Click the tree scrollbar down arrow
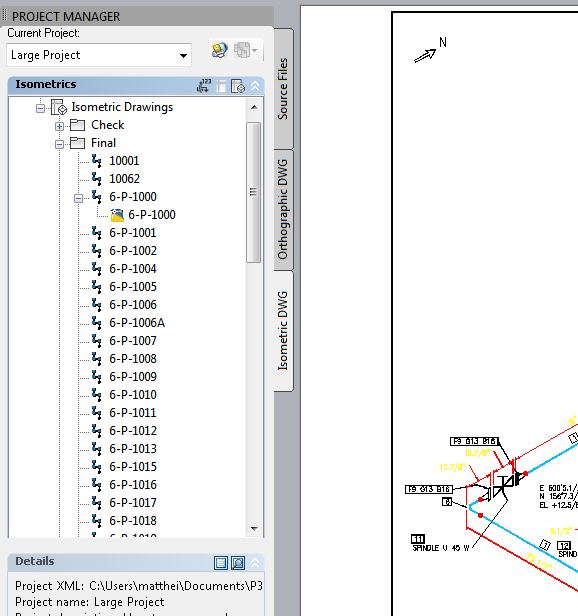 [x=254, y=529]
